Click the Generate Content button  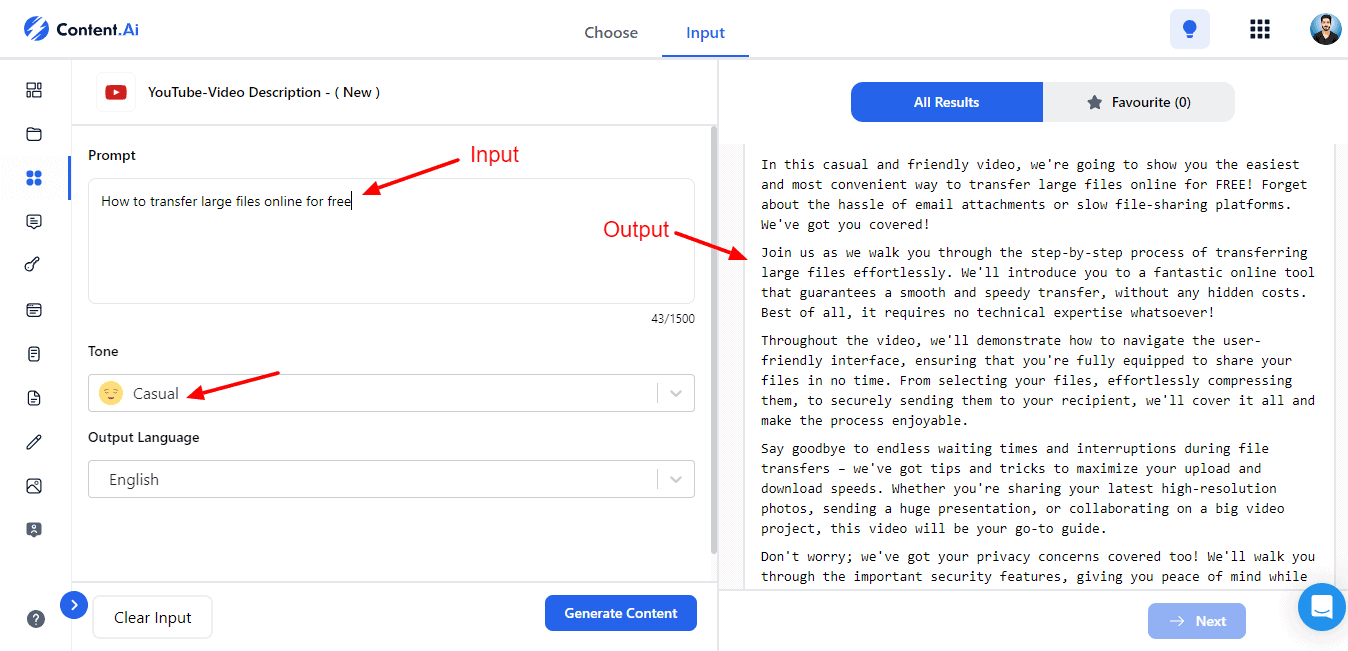[620, 613]
